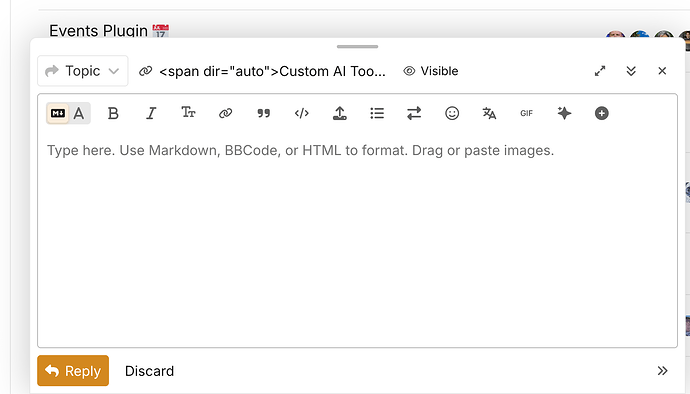
Task: Switch to Markdown editor mode
Action: point(58,113)
